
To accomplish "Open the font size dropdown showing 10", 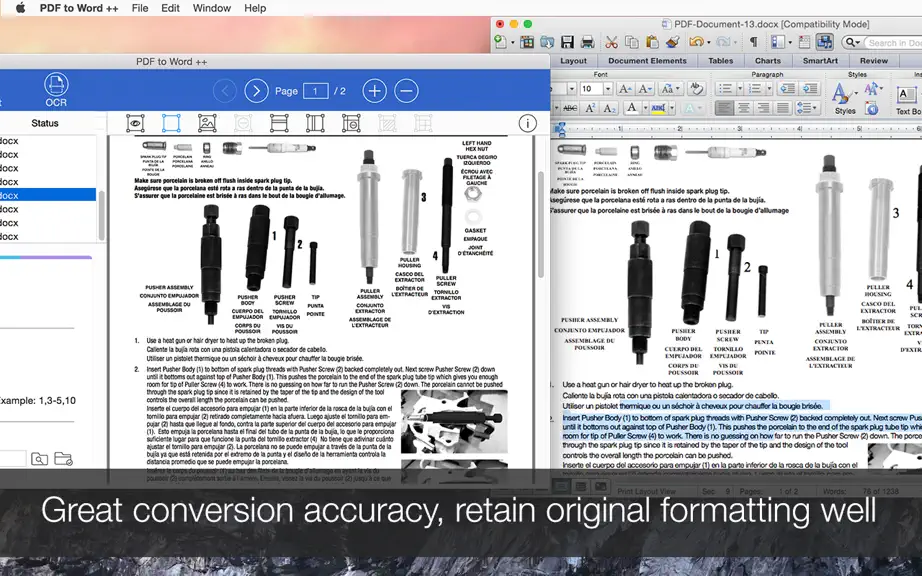I will [608, 89].
